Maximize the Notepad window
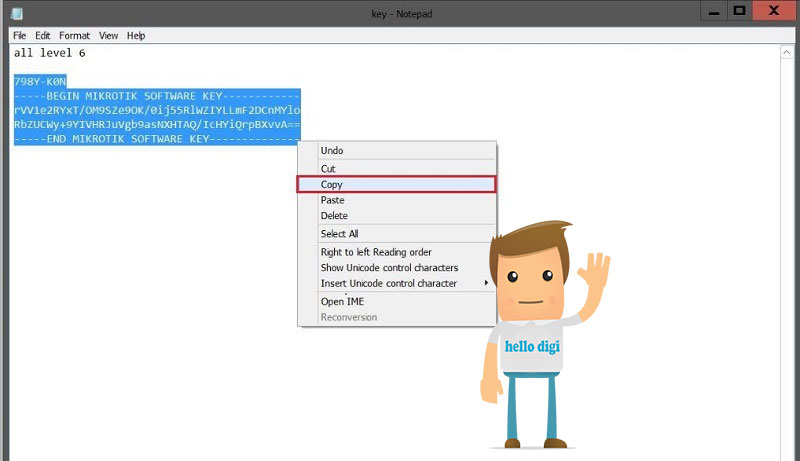This screenshot has width=800, height=461. pyautogui.click(x=739, y=11)
